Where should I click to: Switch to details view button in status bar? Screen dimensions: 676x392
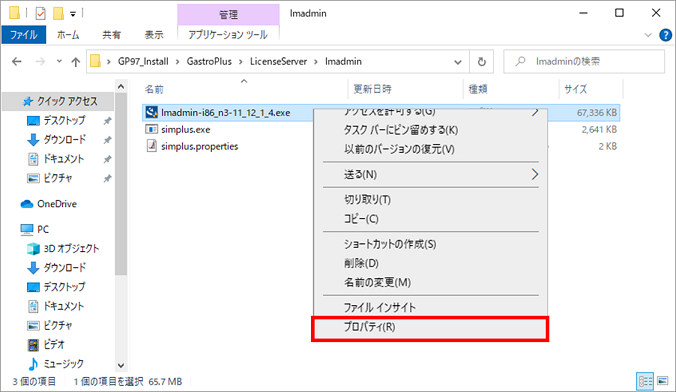tap(645, 381)
